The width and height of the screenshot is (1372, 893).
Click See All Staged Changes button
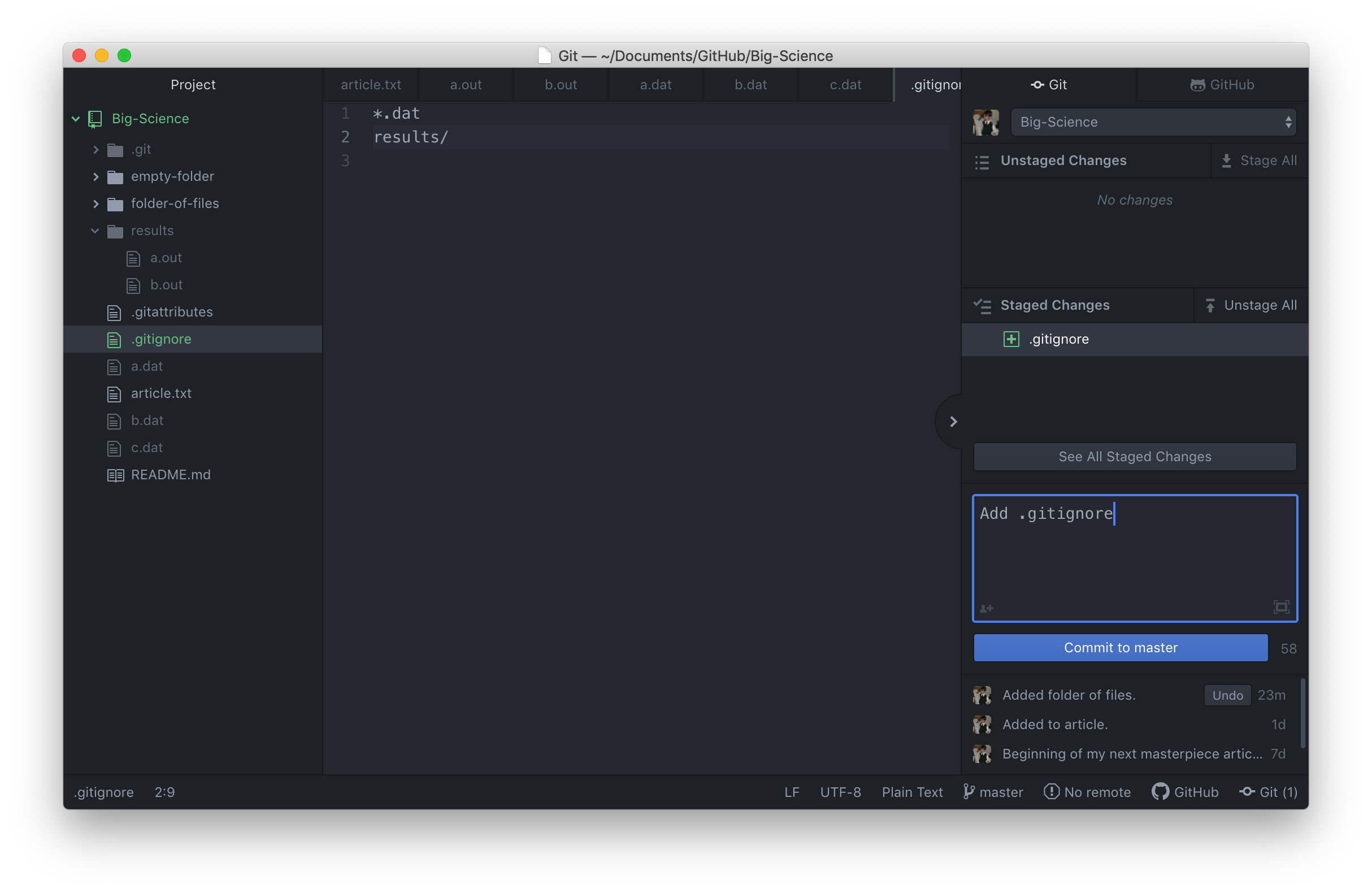pyautogui.click(x=1134, y=456)
